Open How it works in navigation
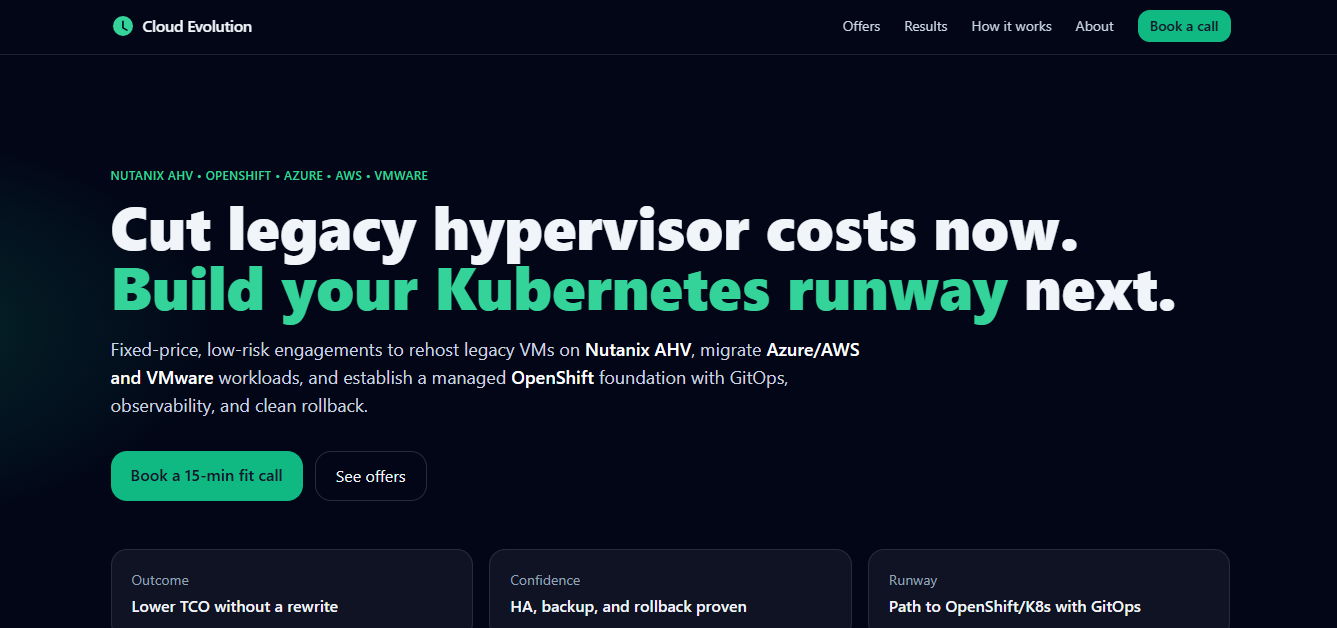 1011,27
